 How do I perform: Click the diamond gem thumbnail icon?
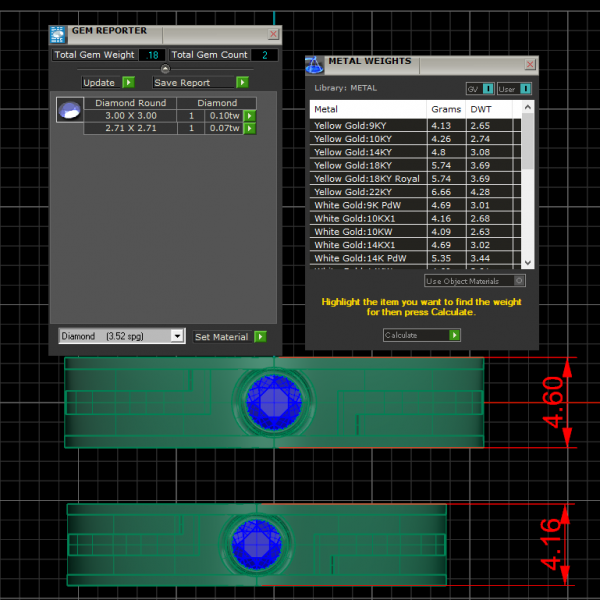tap(69, 110)
